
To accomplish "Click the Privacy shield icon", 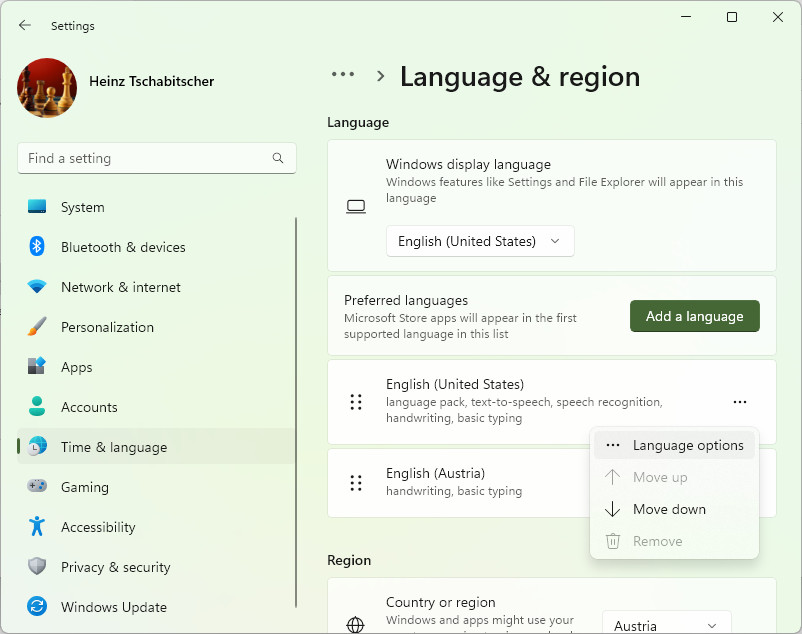I will point(37,567).
